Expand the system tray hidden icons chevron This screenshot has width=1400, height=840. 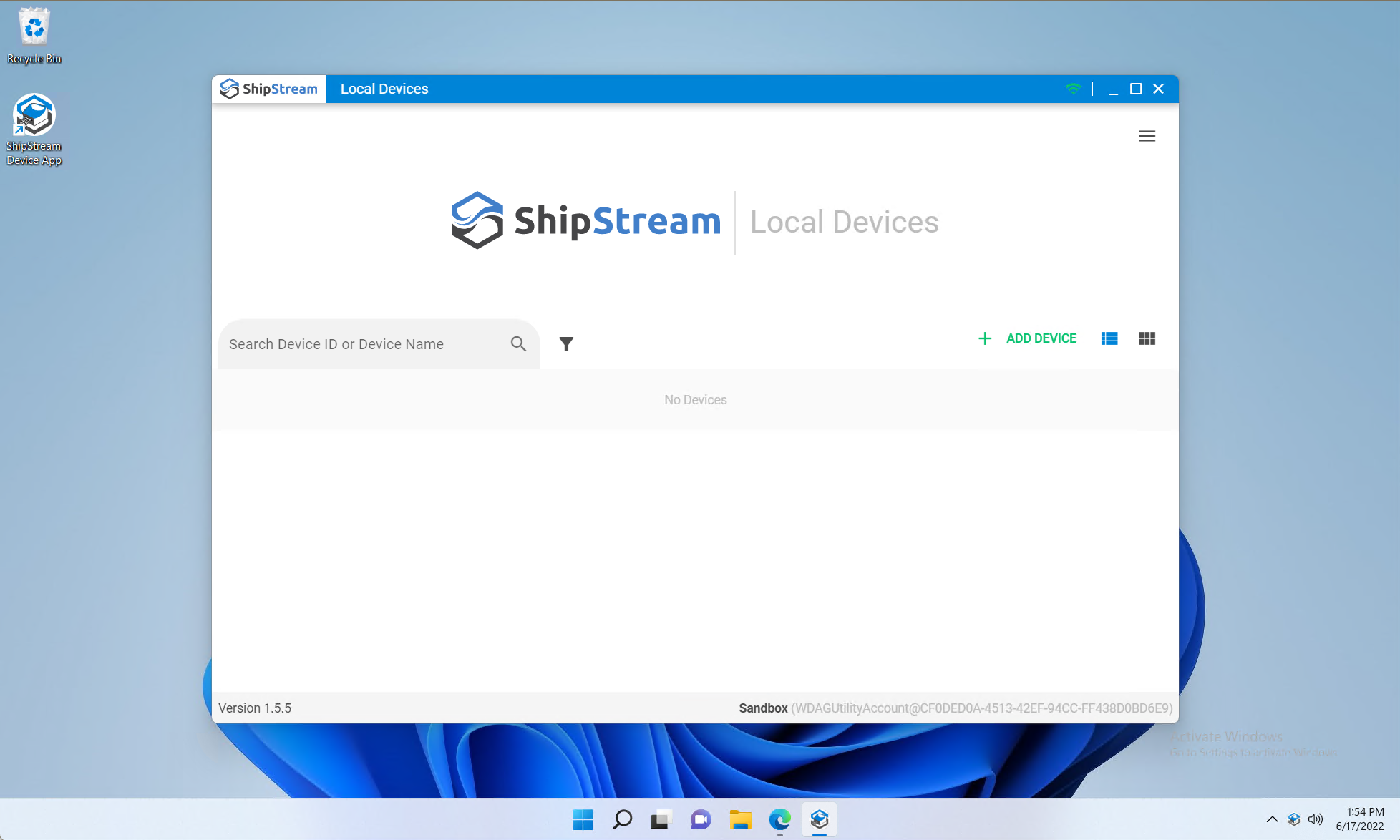click(1272, 819)
